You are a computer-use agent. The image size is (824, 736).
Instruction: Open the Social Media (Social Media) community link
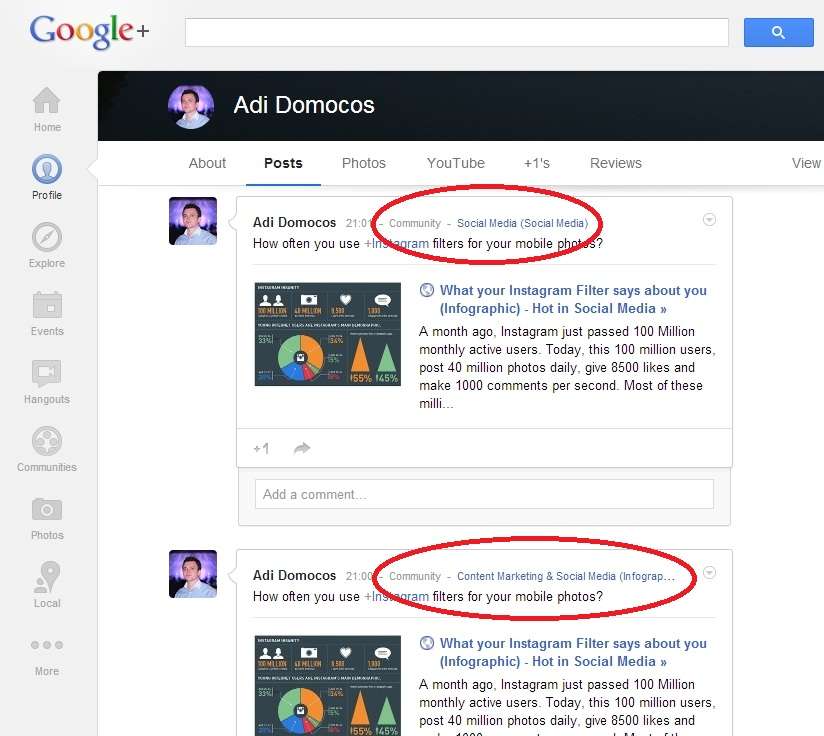(x=522, y=223)
